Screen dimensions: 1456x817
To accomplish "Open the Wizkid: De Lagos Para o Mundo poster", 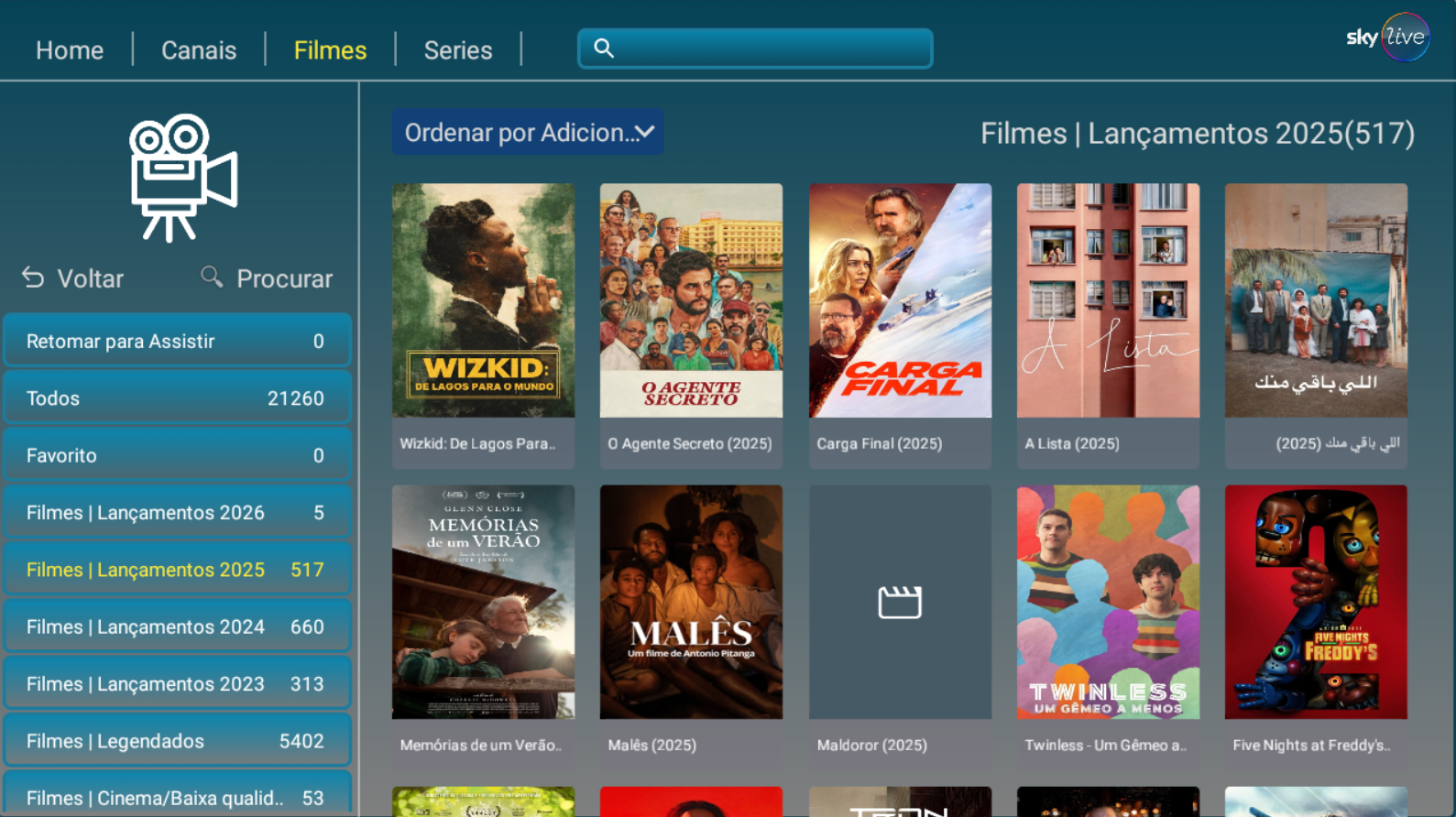I will (x=484, y=300).
